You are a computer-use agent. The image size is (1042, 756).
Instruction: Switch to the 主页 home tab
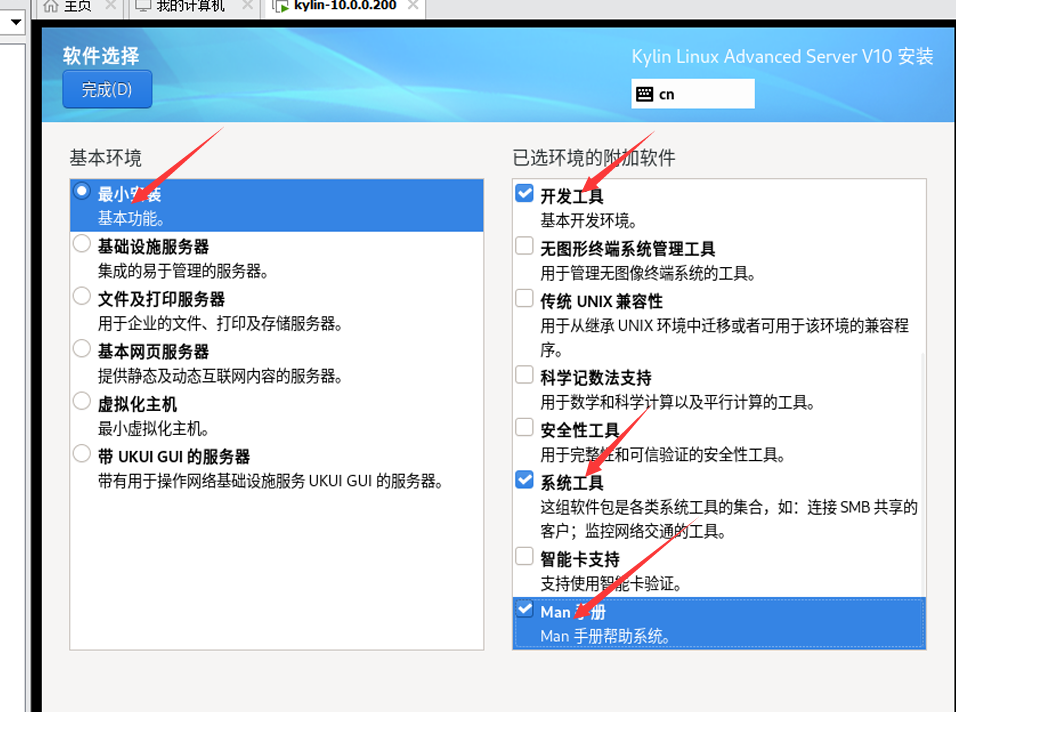coord(77,6)
